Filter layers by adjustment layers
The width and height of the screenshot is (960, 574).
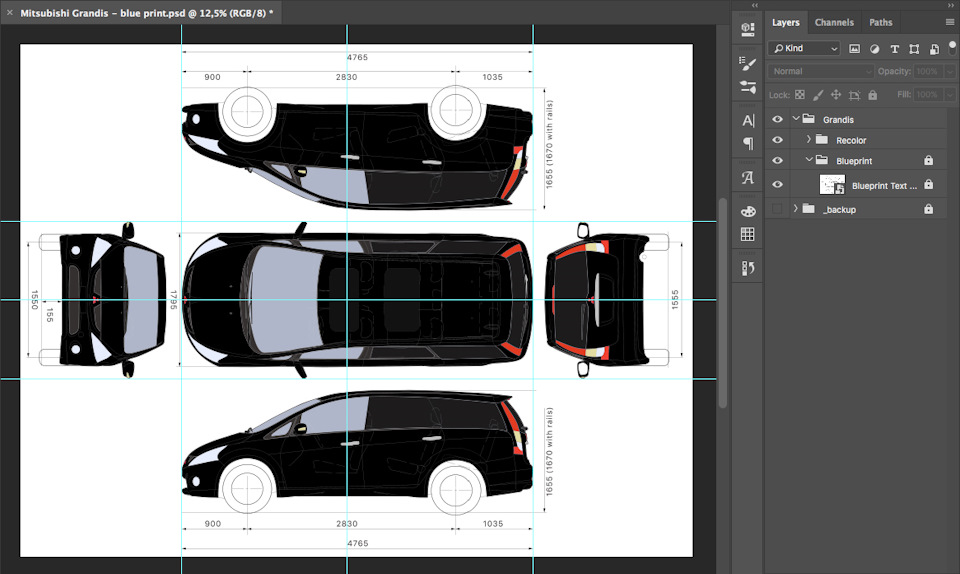click(874, 48)
